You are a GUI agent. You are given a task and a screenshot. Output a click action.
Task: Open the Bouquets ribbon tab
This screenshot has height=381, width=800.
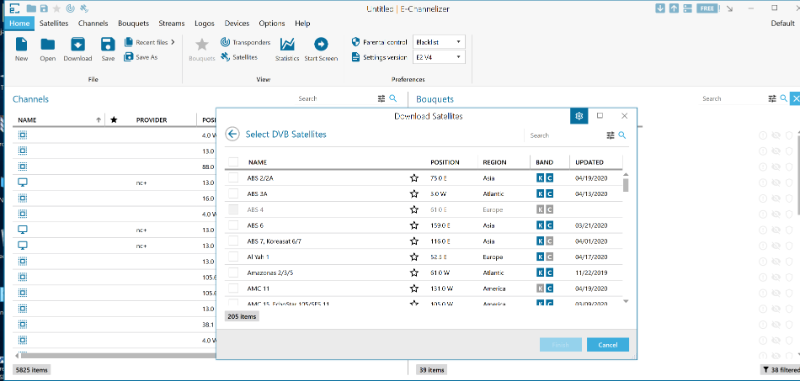point(133,23)
